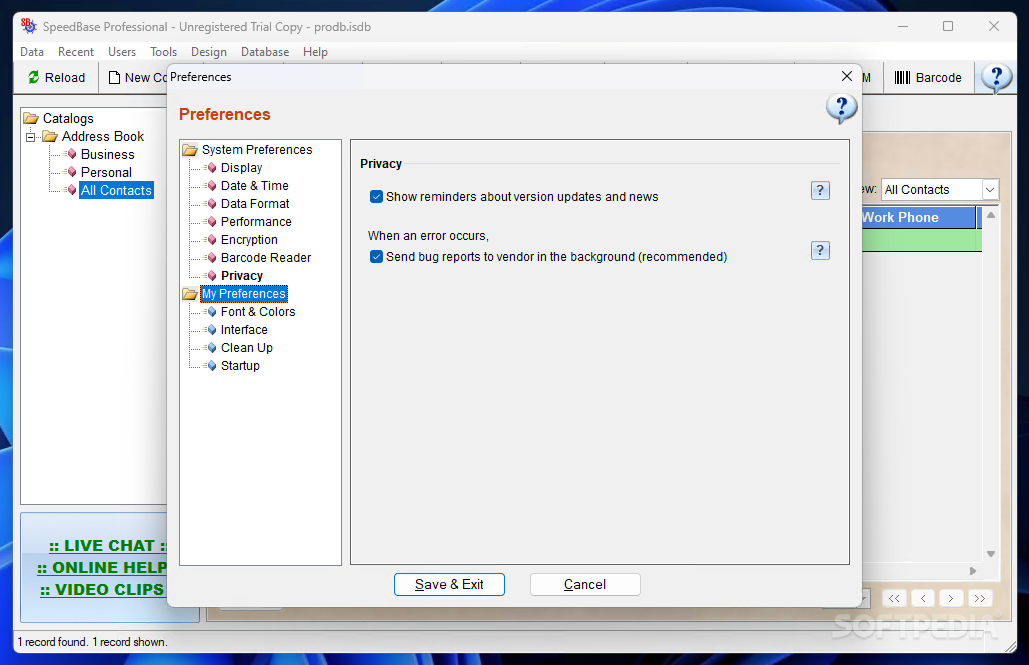
Task: Select My Preferences tree node
Action: click(x=243, y=294)
